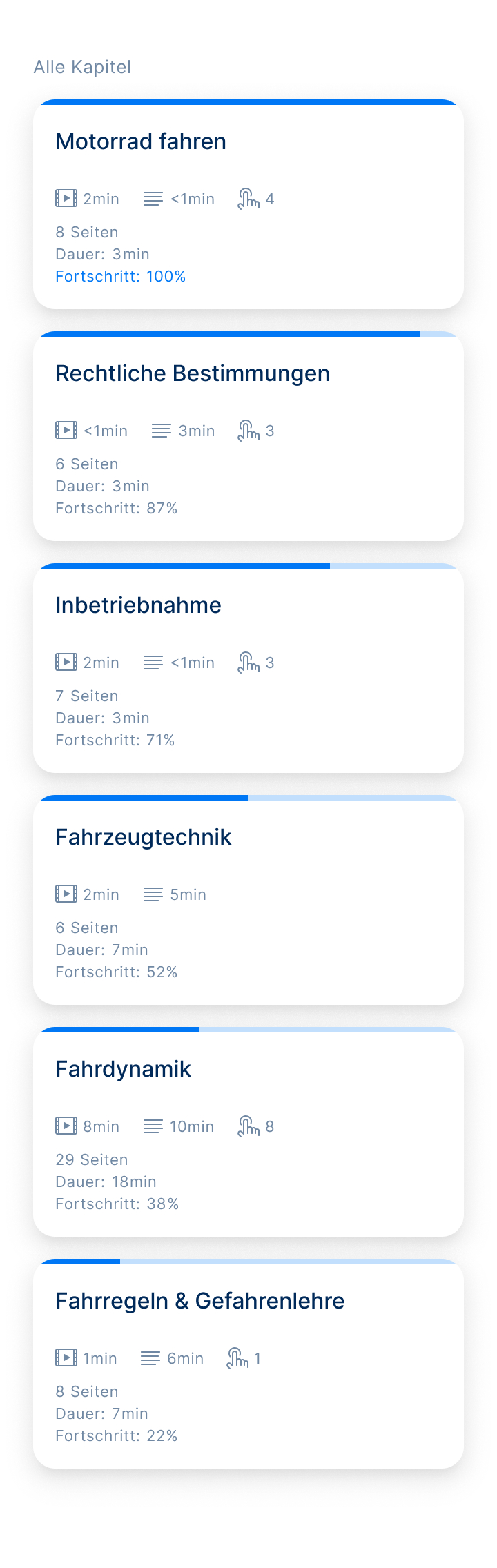
Task: Select the Inbetriebnahme chapter heading
Action: click(x=138, y=605)
